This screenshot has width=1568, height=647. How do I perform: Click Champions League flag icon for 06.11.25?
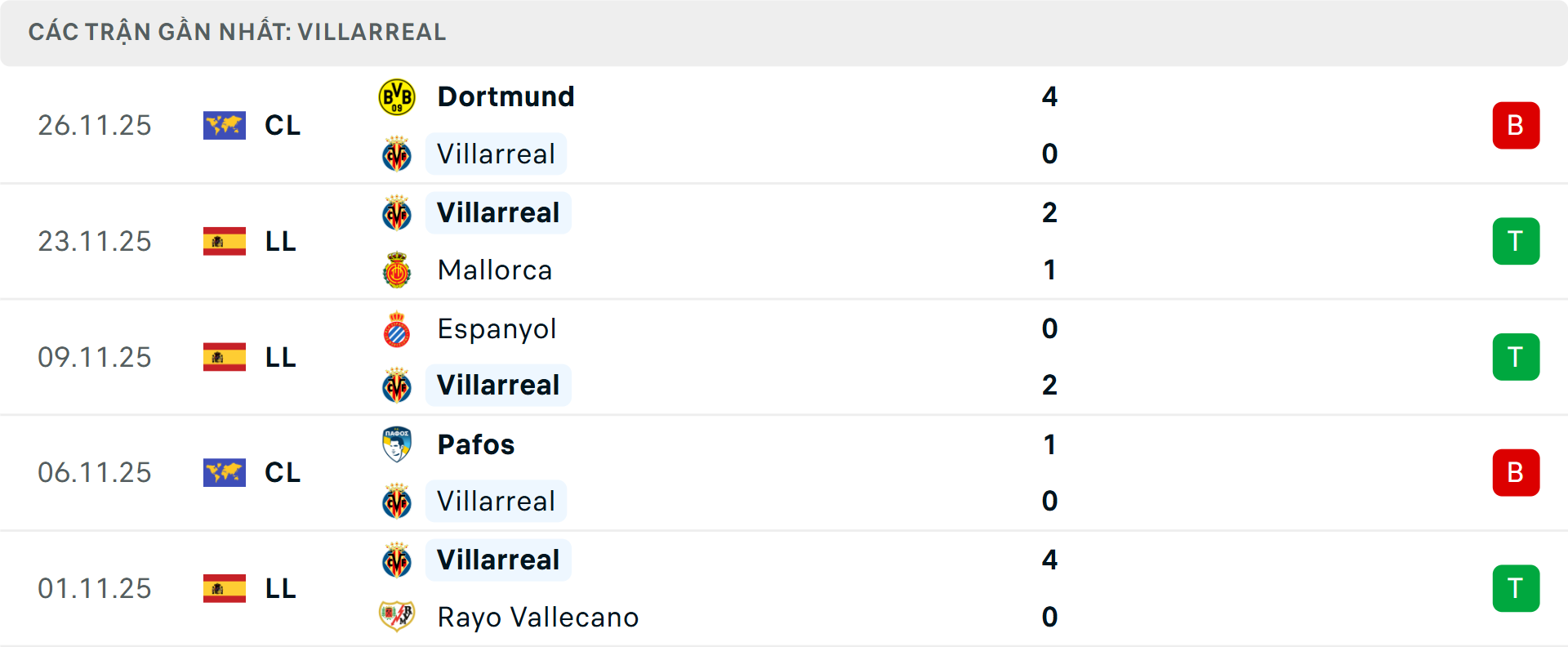click(x=225, y=473)
